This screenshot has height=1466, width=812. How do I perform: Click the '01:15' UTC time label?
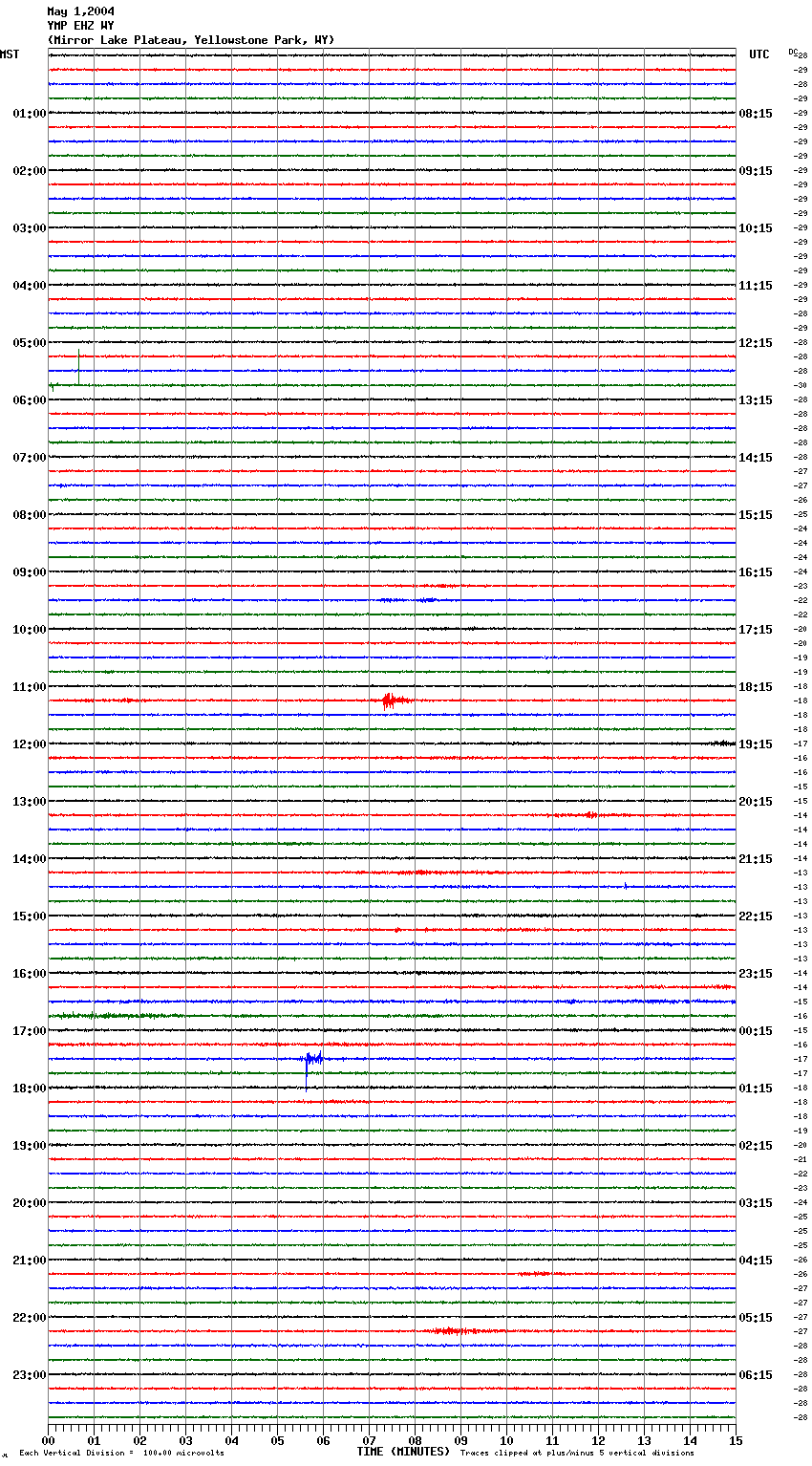[x=756, y=1089]
